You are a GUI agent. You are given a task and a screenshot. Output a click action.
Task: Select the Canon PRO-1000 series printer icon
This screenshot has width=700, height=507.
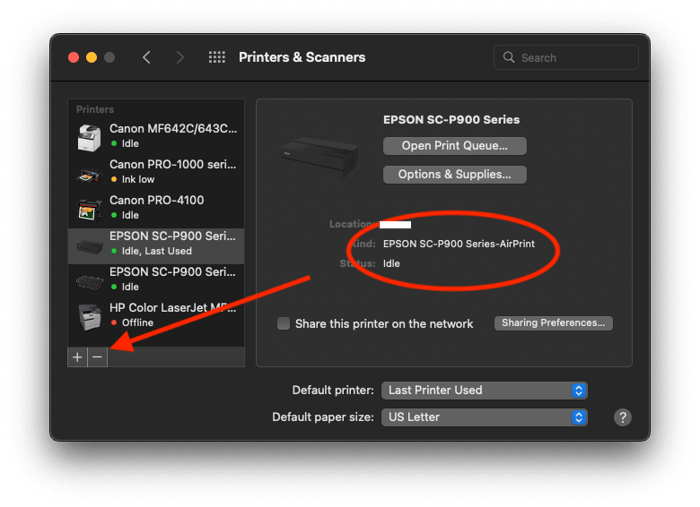(90, 172)
